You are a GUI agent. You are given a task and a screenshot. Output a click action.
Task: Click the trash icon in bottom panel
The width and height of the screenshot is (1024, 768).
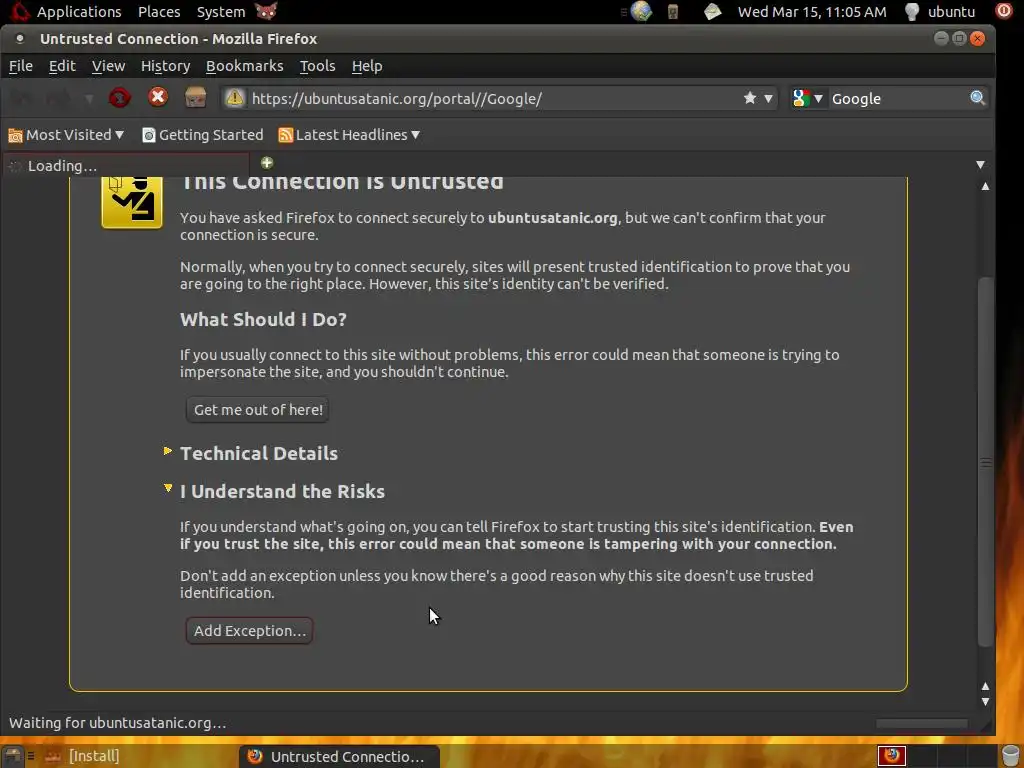pos(1010,756)
